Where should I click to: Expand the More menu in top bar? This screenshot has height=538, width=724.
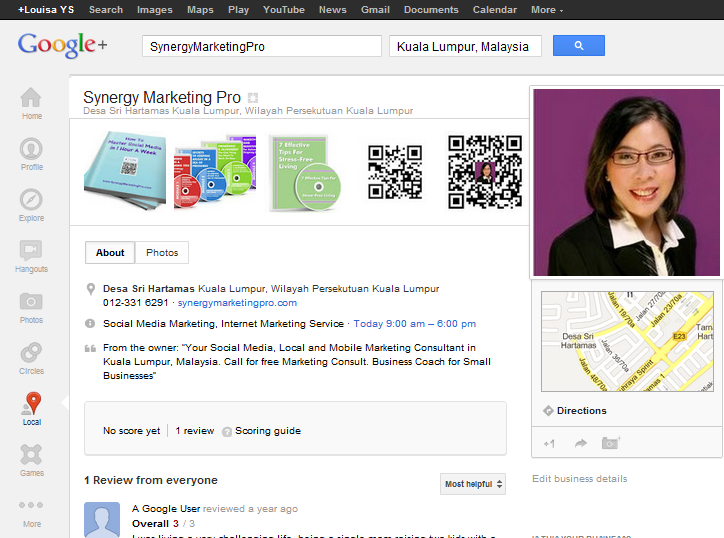[x=547, y=10]
